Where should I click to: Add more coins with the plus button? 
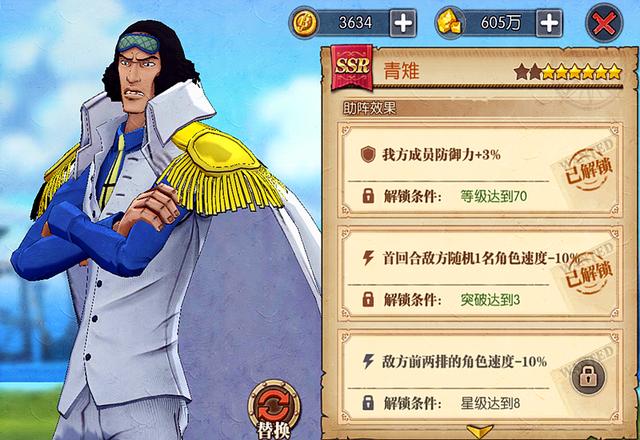[x=403, y=23]
